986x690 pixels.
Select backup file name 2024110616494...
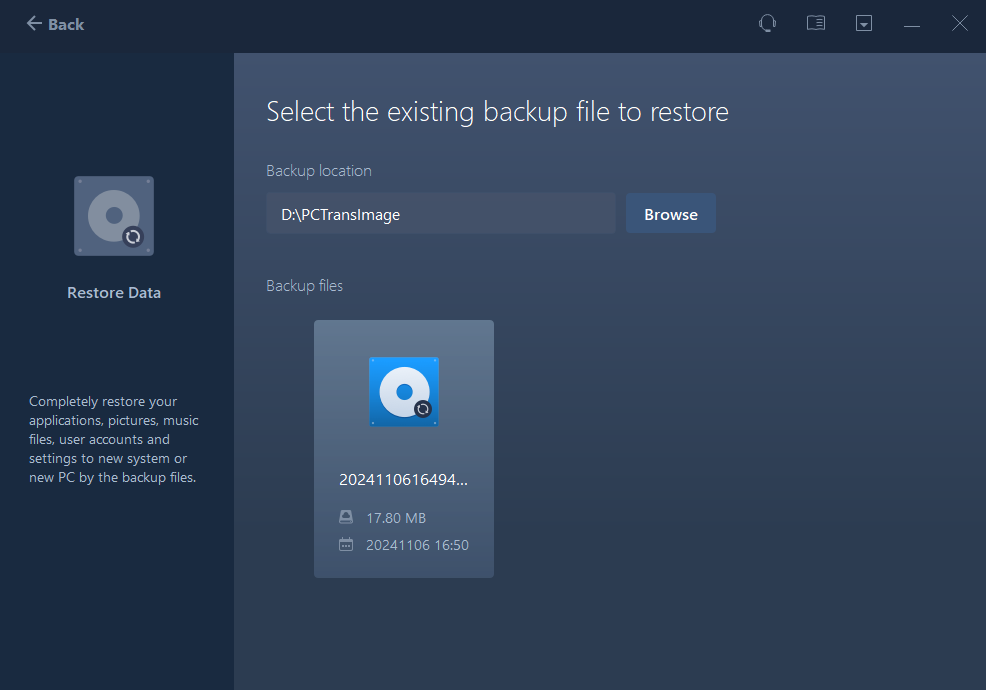pyautogui.click(x=403, y=480)
